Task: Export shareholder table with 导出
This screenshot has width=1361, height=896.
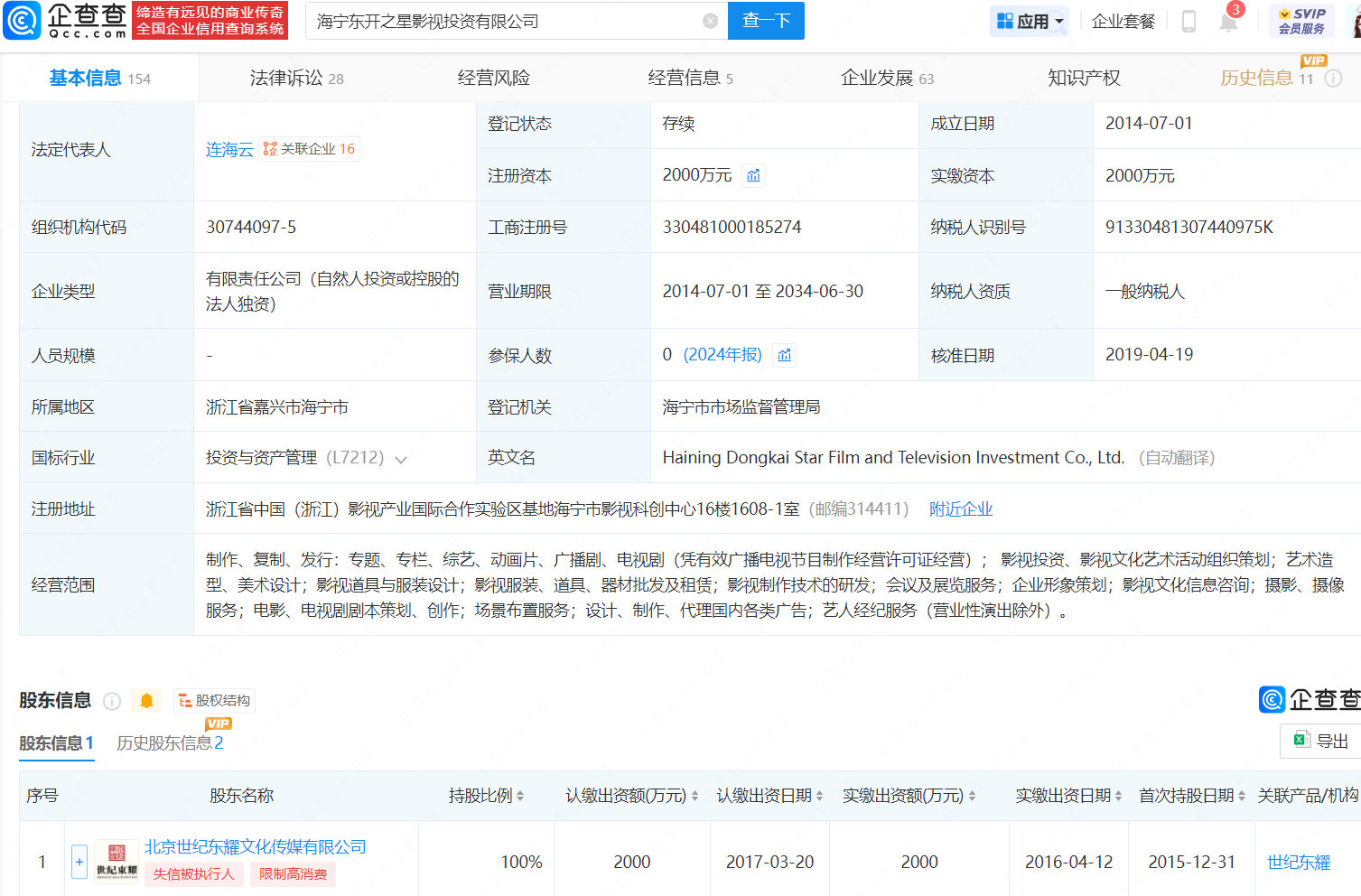Action: 1320,741
